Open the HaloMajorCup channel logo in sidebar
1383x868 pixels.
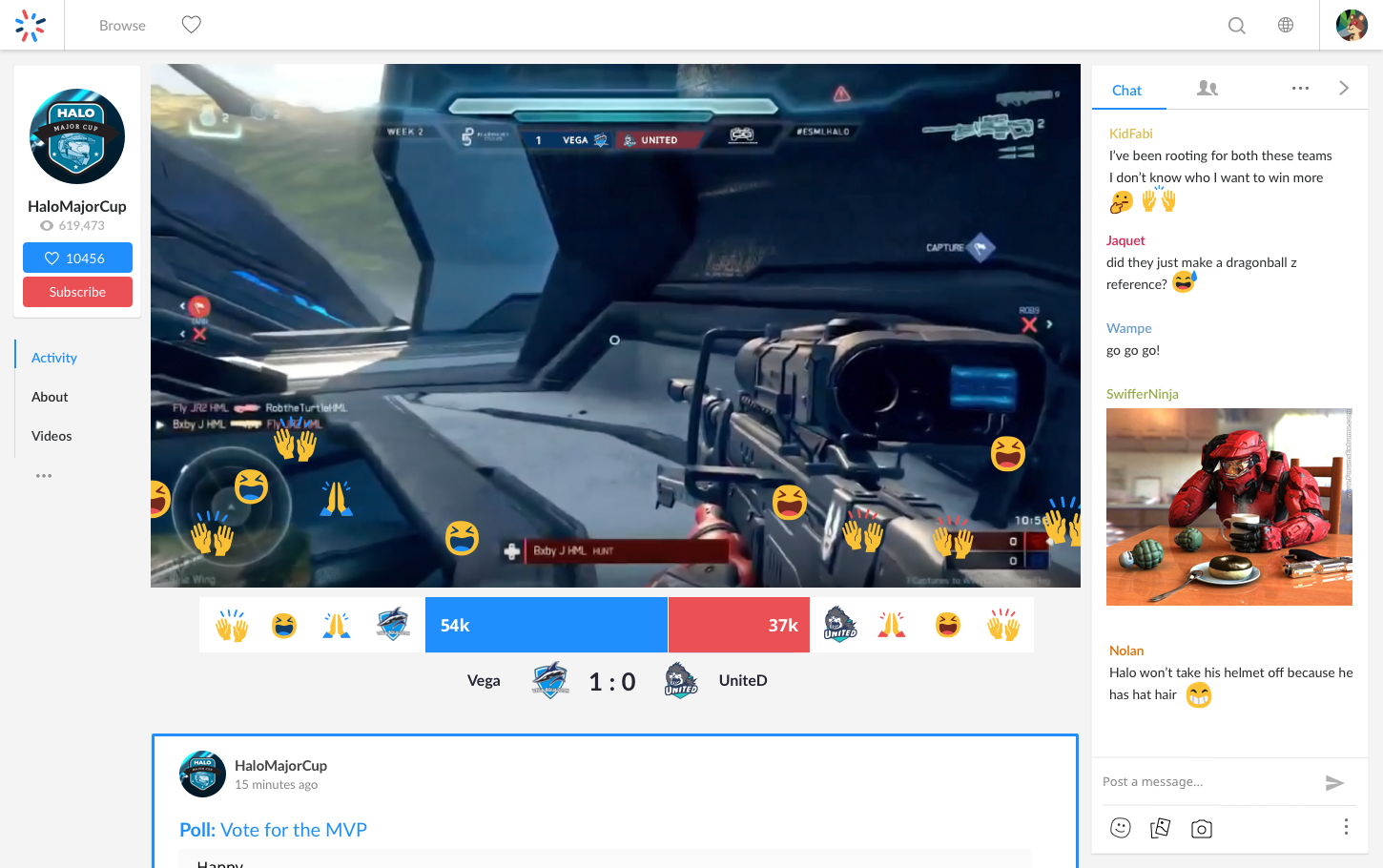click(77, 136)
